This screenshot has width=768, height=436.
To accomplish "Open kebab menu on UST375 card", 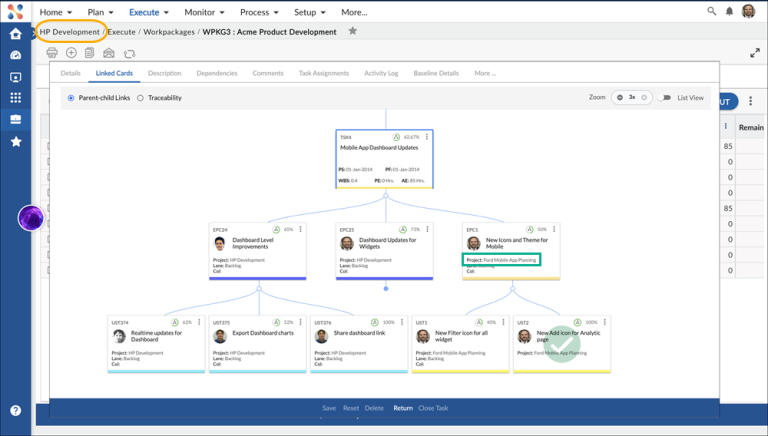I will coord(301,322).
